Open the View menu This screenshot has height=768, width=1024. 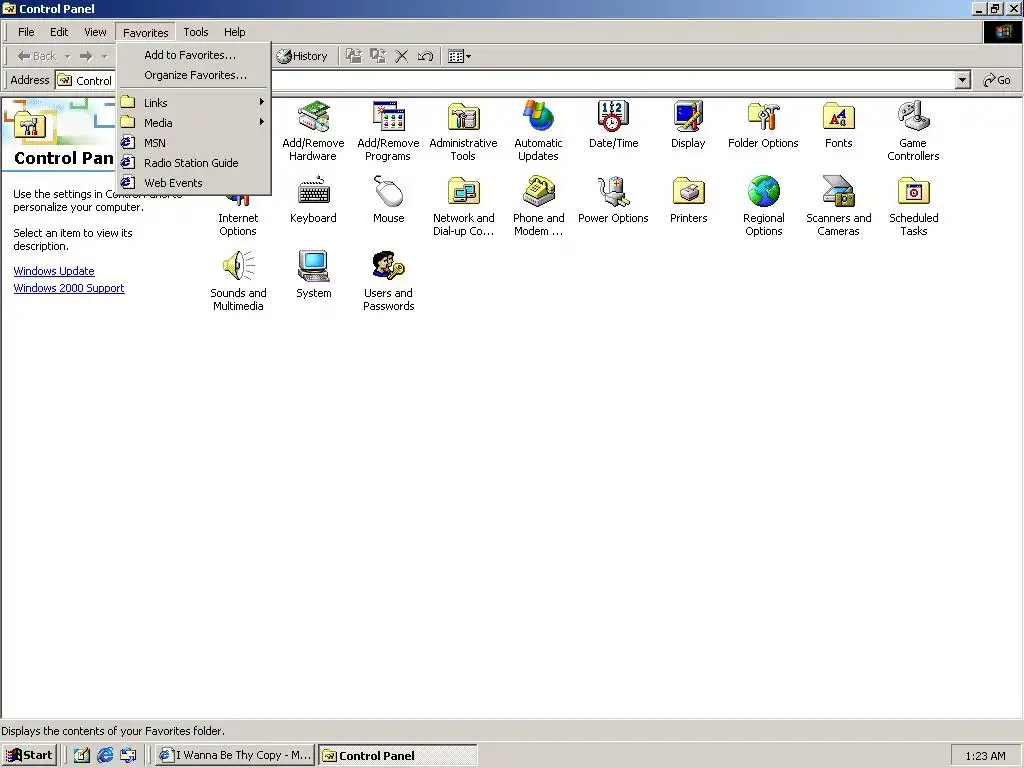click(95, 32)
